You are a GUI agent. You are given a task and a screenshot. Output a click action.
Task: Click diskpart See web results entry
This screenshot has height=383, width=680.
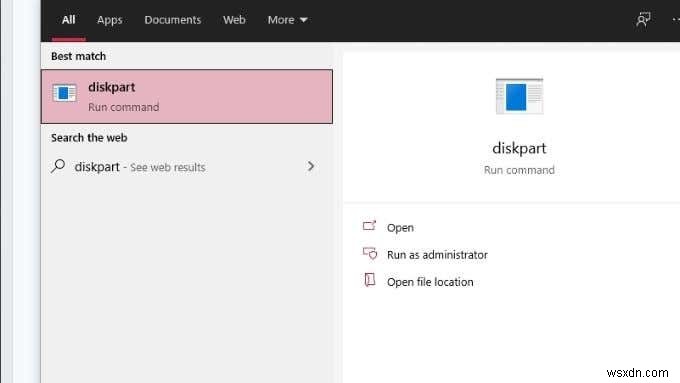pos(187,167)
